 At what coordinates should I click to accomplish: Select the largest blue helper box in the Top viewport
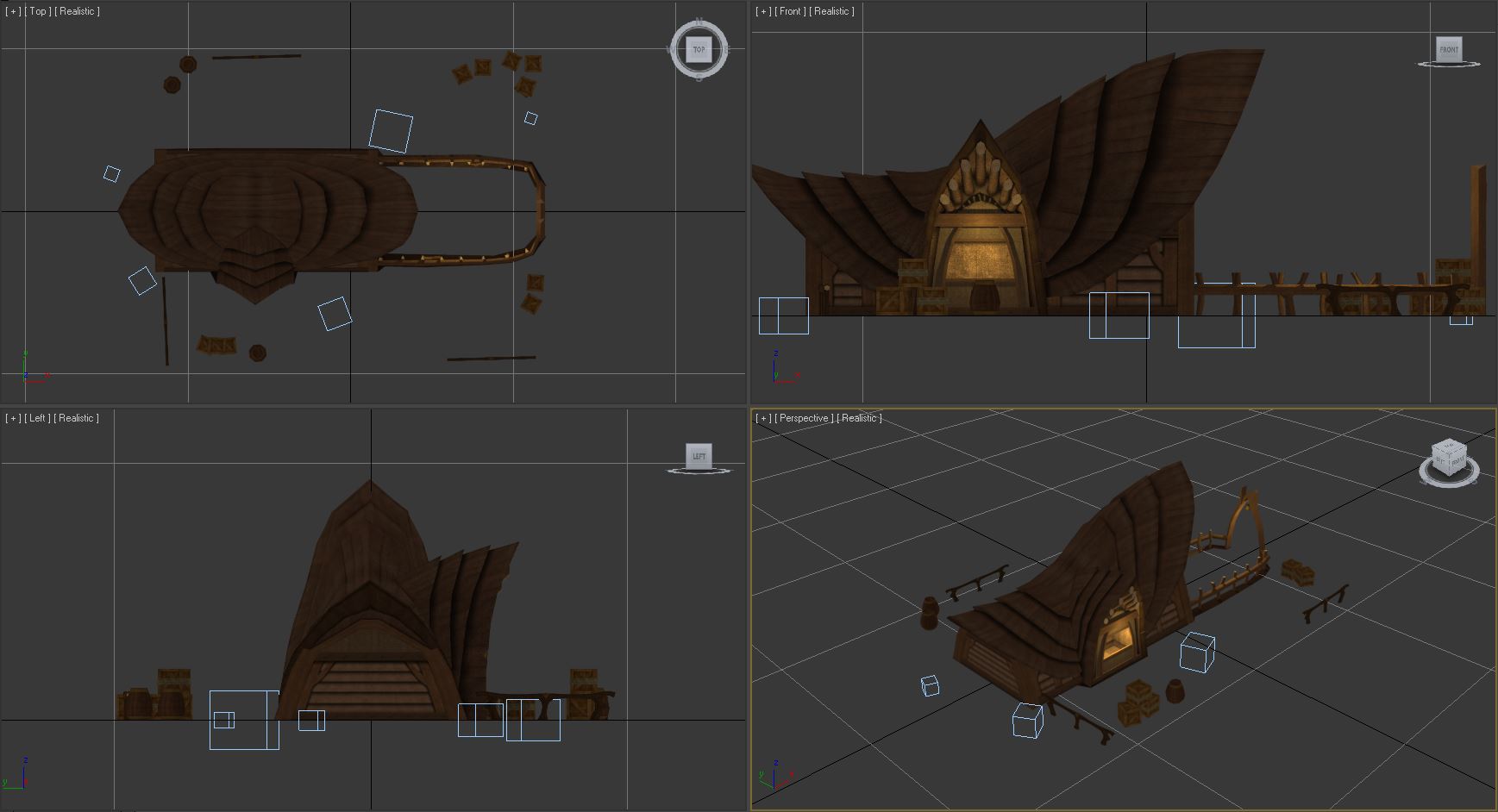pos(391,131)
